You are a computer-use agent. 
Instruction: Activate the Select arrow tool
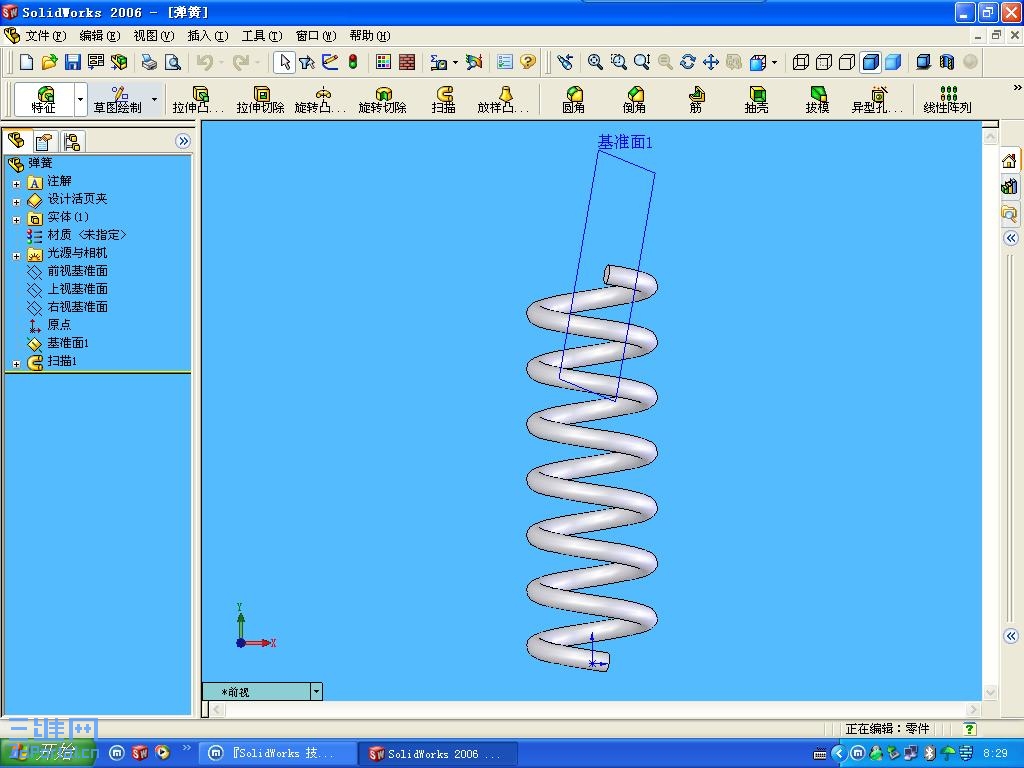284,62
